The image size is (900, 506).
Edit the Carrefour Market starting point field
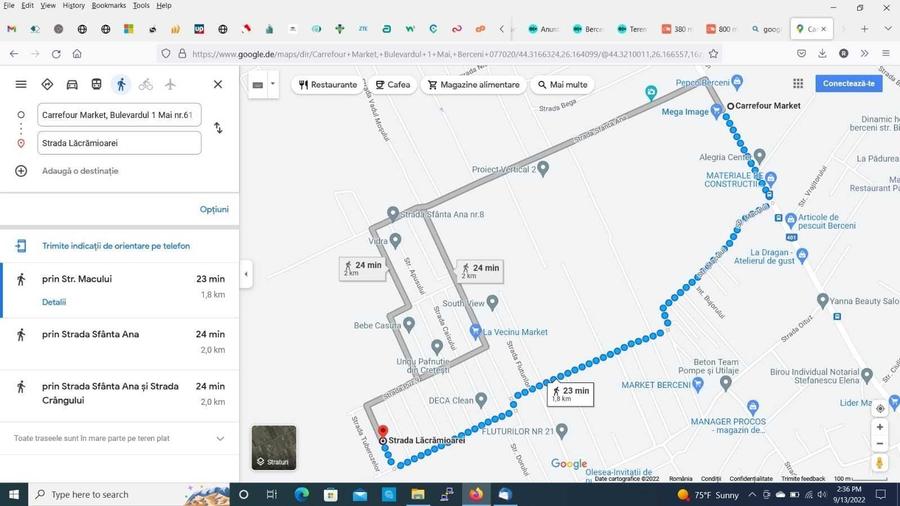pos(119,115)
